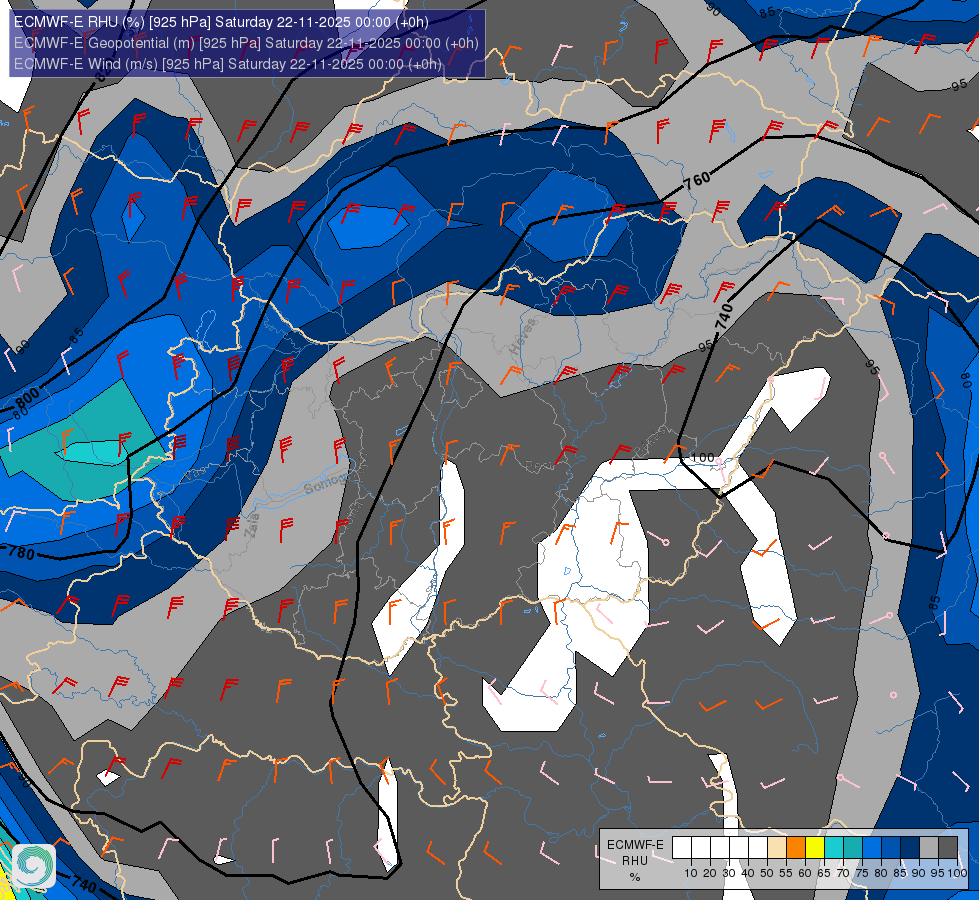979x900 pixels.
Task: Pick the medium blue 80–85 legend swatch
Action: click(891, 847)
